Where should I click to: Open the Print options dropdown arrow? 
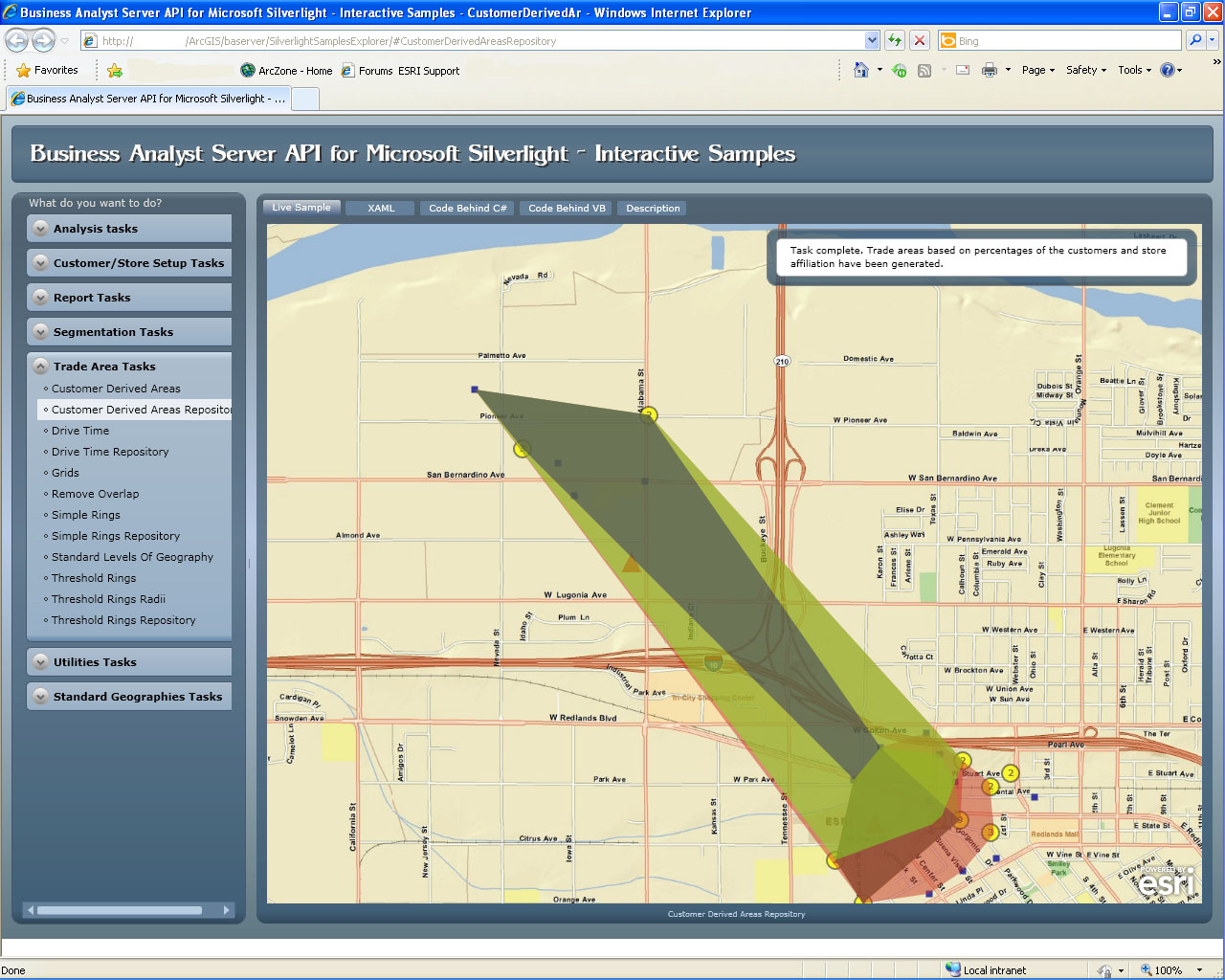pyautogui.click(x=1008, y=70)
